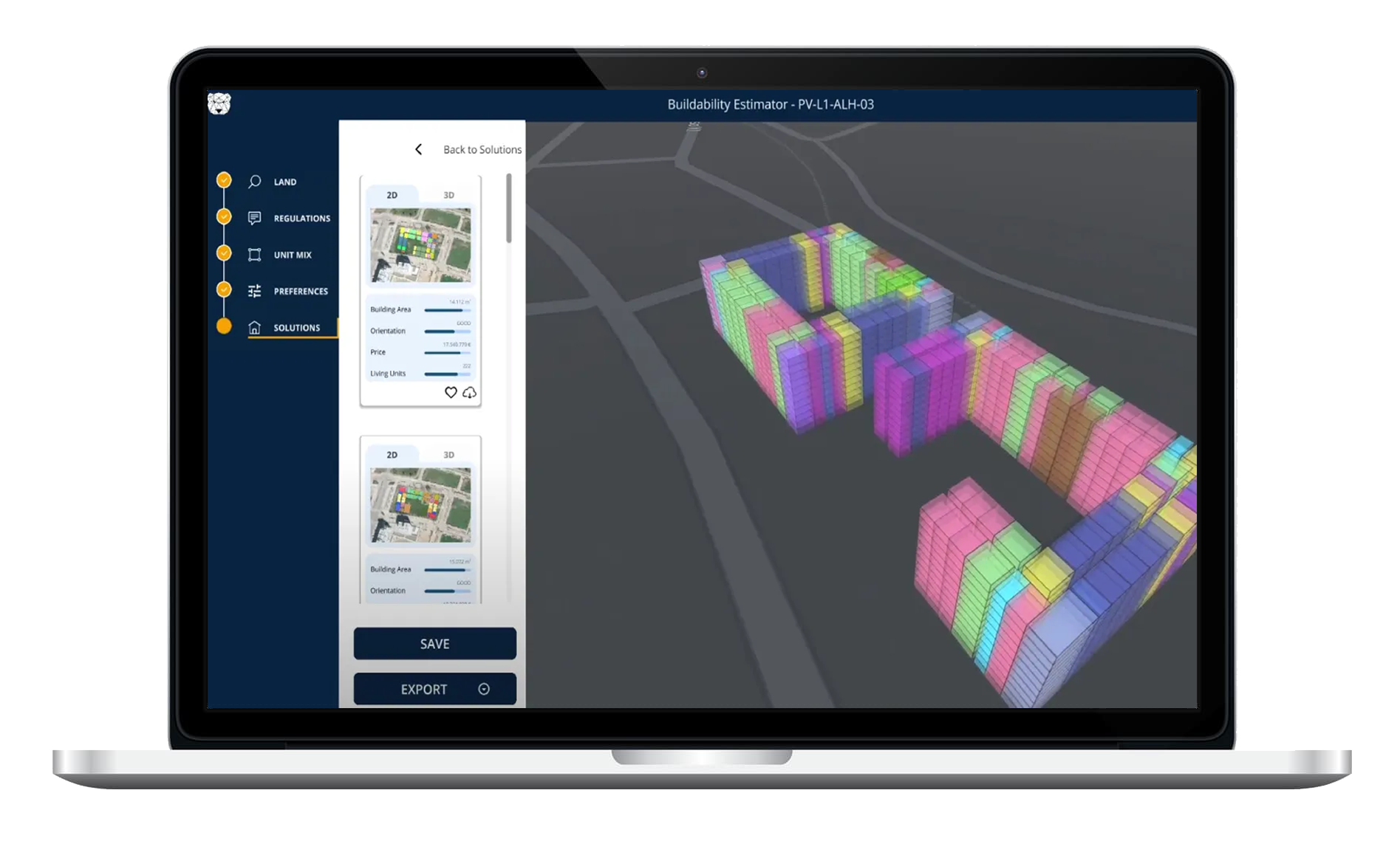Favorite the first solution with the heart icon
Viewport: 1400px width, 841px height.
(x=451, y=394)
